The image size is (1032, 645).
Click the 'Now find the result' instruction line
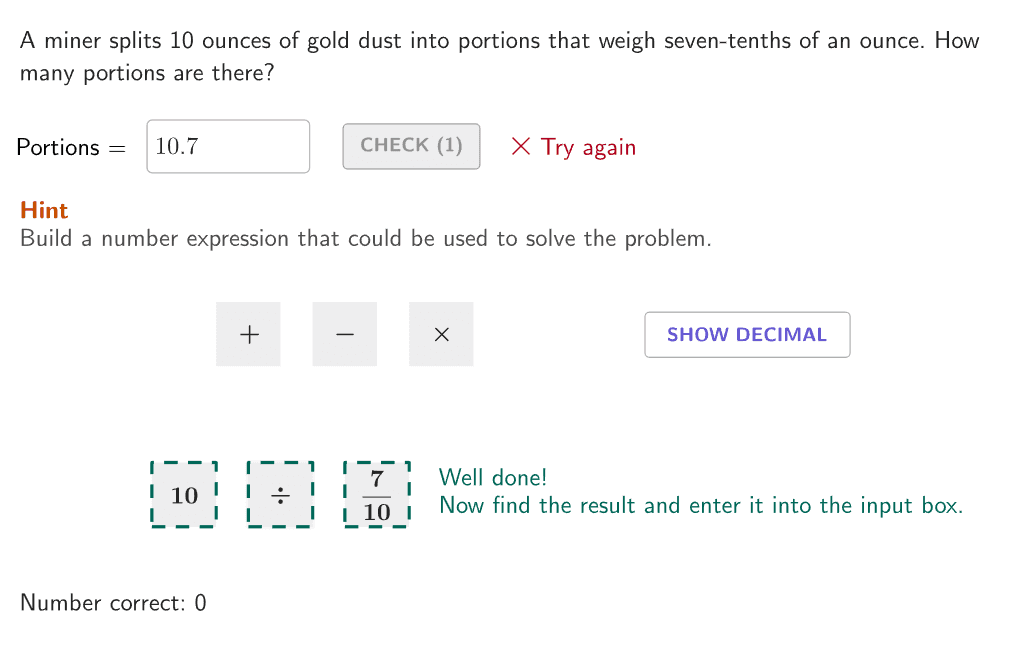pos(700,505)
